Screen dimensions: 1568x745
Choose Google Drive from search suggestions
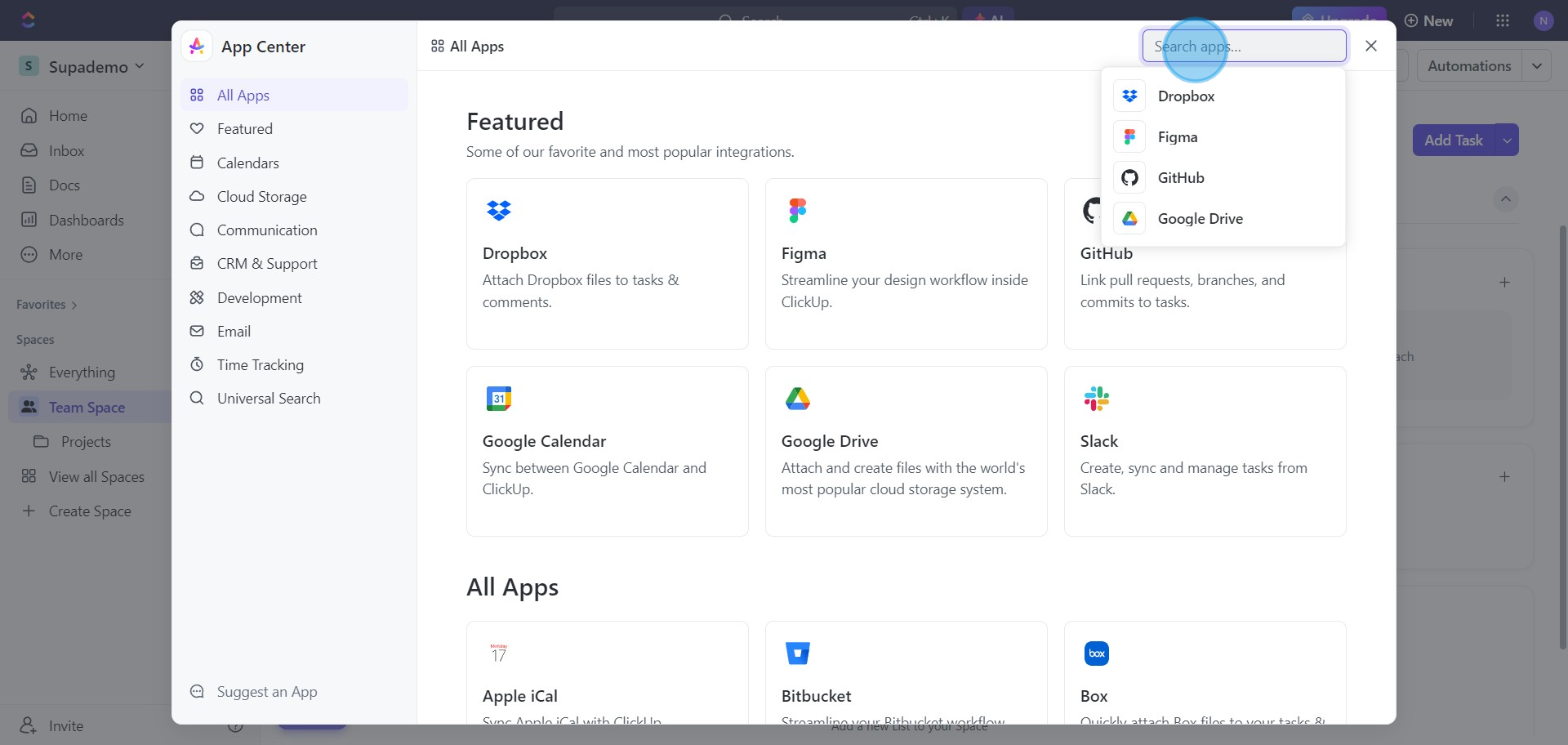point(1223,218)
